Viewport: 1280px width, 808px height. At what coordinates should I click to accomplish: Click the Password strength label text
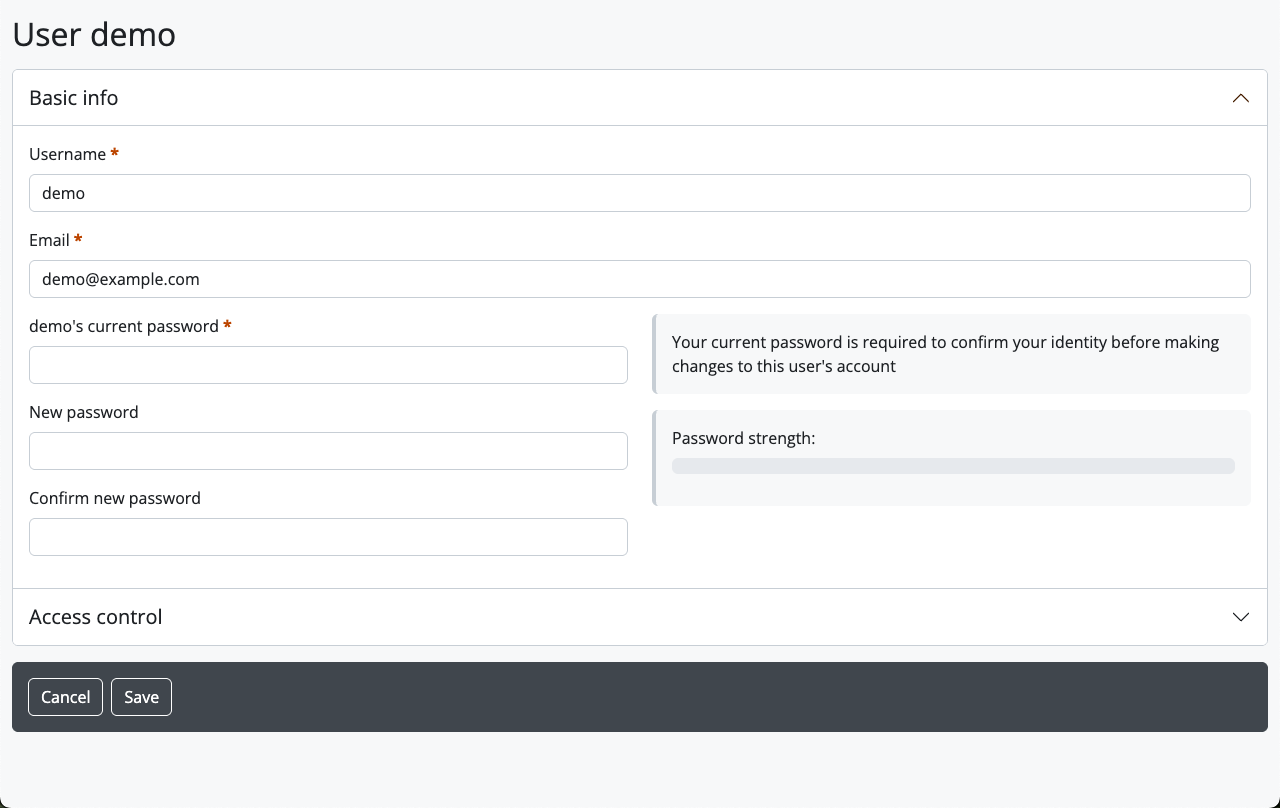(x=743, y=438)
